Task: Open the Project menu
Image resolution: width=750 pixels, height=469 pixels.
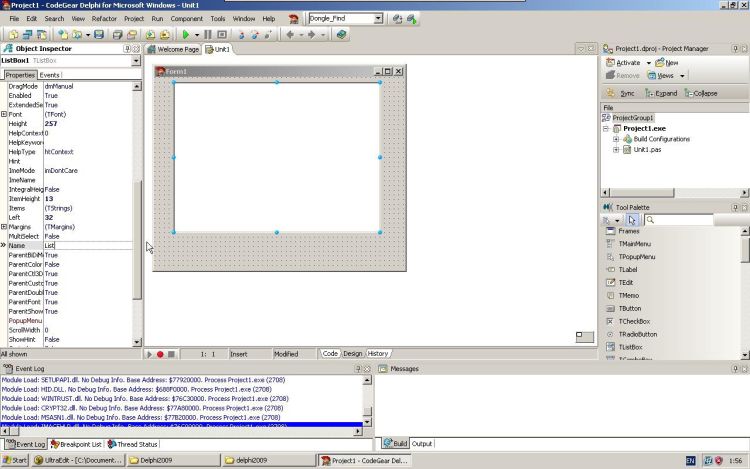Action: click(134, 19)
